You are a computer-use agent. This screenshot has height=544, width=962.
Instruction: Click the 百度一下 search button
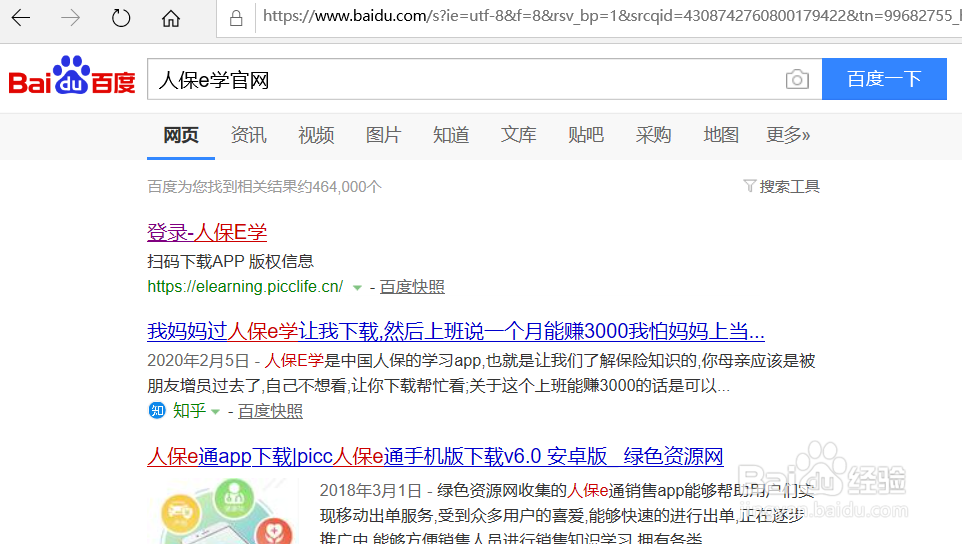(x=884, y=79)
